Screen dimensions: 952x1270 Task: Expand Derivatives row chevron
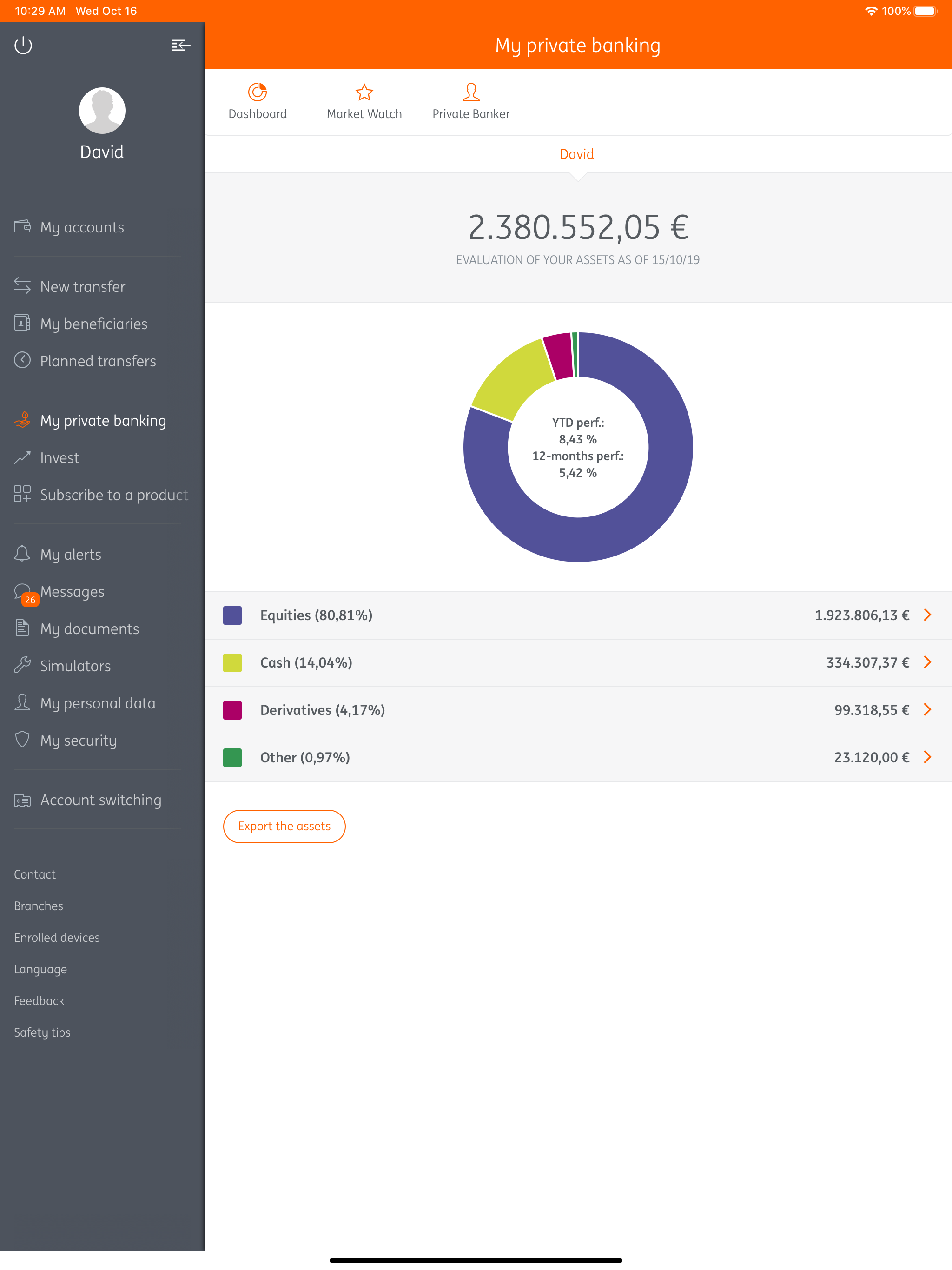(x=927, y=710)
